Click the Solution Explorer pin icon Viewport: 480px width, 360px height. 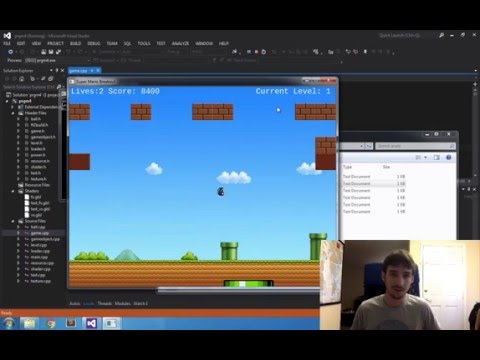point(57,71)
